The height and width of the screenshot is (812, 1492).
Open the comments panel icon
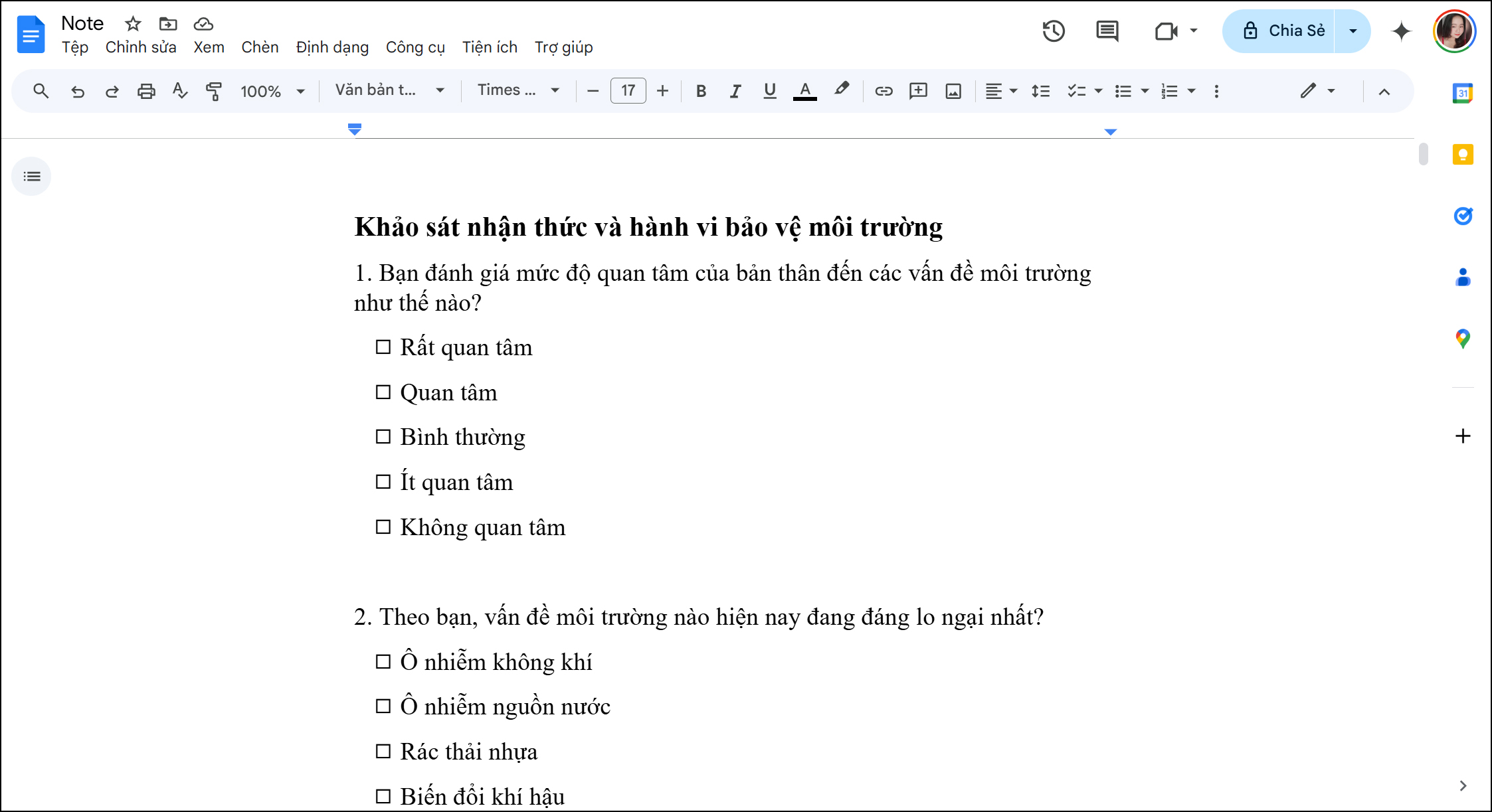1107,31
